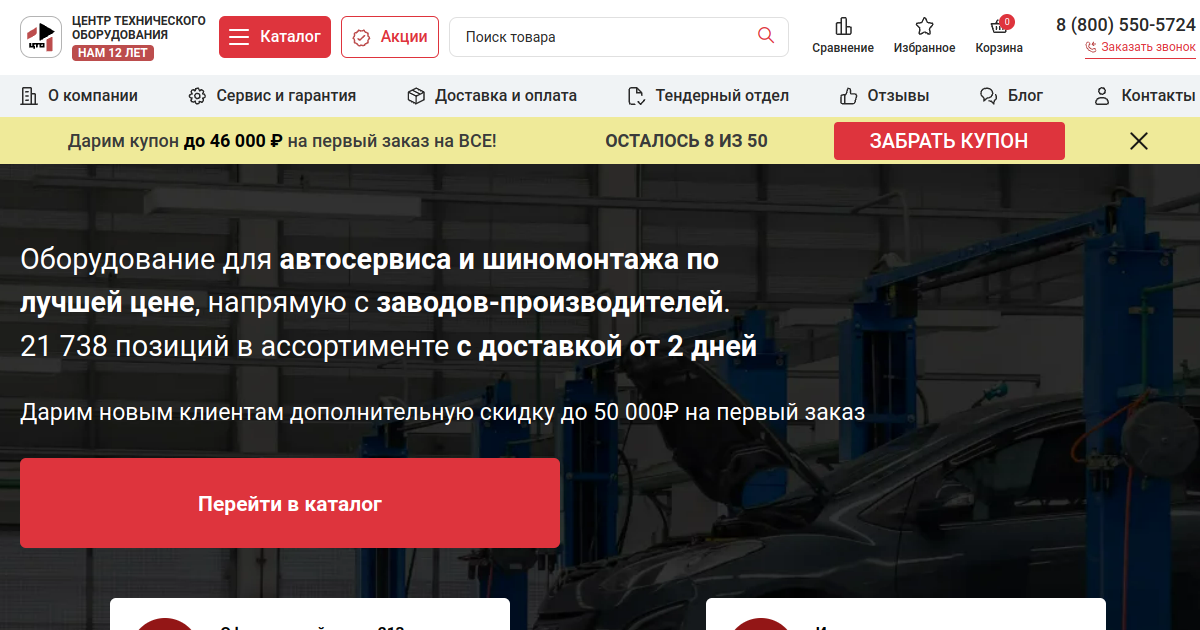Call the 8 (800) 550-5724 phone number
This screenshot has width=1200, height=630.
coord(1126,25)
